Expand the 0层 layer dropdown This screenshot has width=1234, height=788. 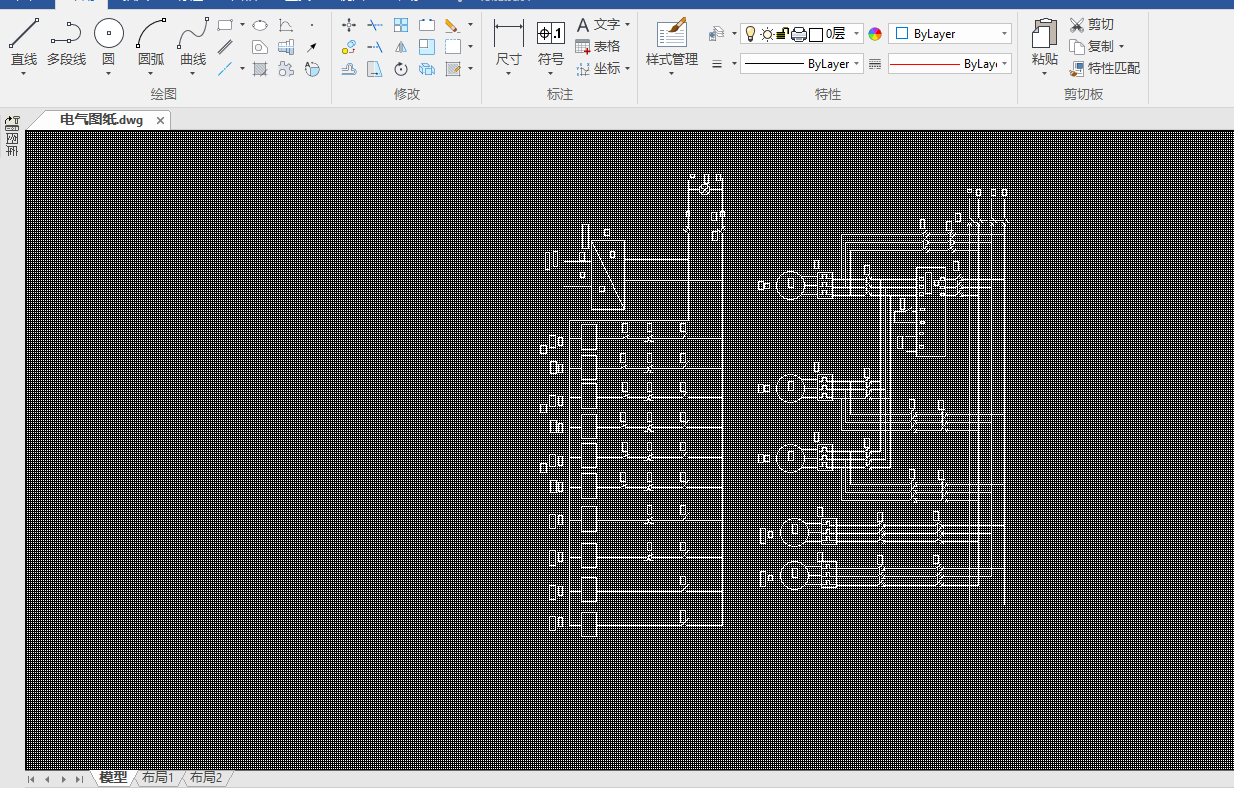coord(857,34)
